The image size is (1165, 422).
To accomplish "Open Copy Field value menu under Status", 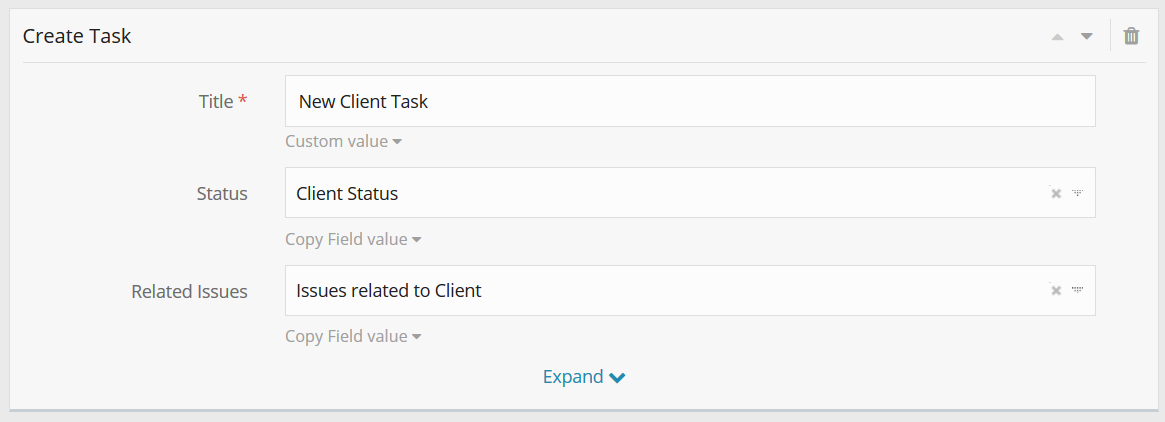I will (353, 239).
